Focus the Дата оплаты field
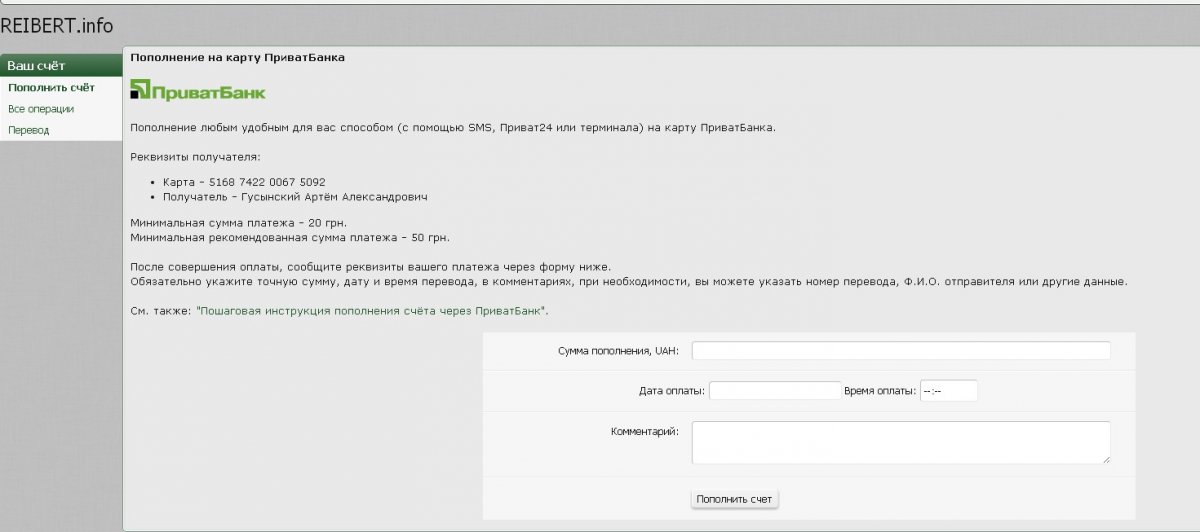This screenshot has height=532, width=1200. pos(775,391)
